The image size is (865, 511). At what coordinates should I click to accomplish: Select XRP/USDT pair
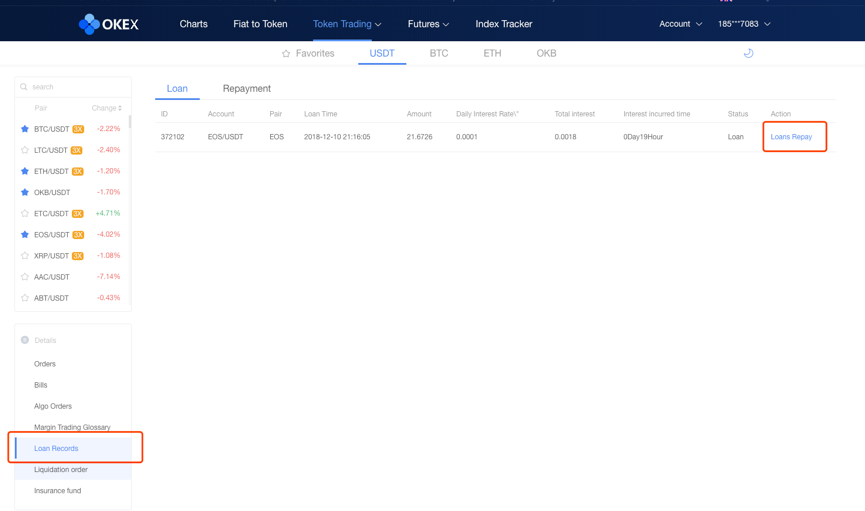point(51,256)
